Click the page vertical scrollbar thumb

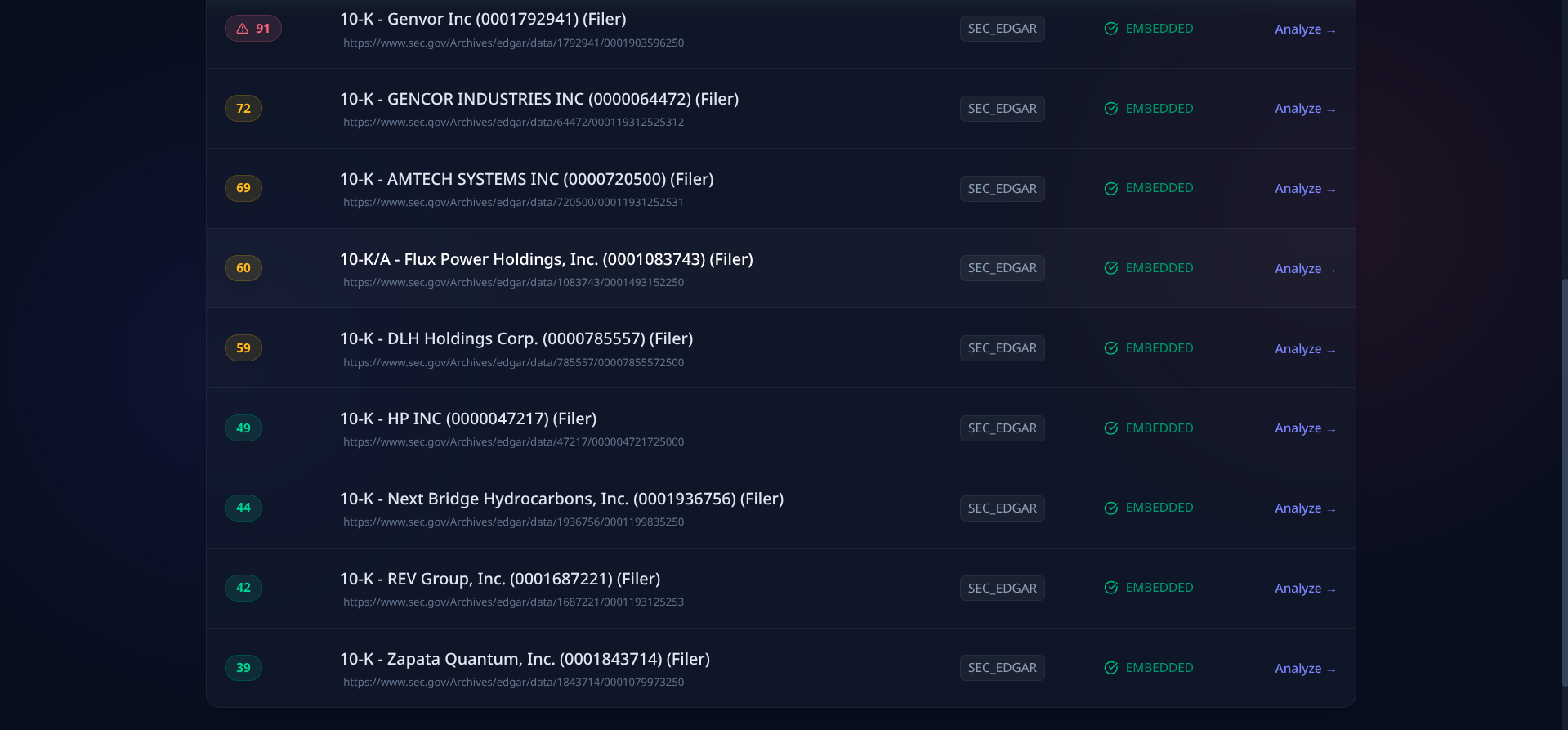coord(1565,482)
